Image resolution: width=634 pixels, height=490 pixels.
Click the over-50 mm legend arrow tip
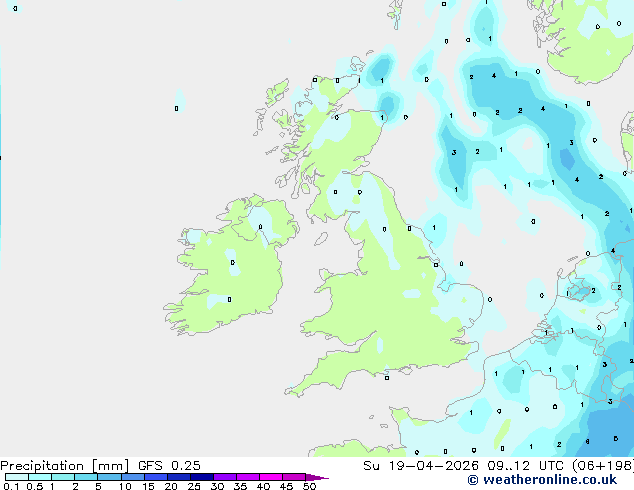(x=317, y=477)
